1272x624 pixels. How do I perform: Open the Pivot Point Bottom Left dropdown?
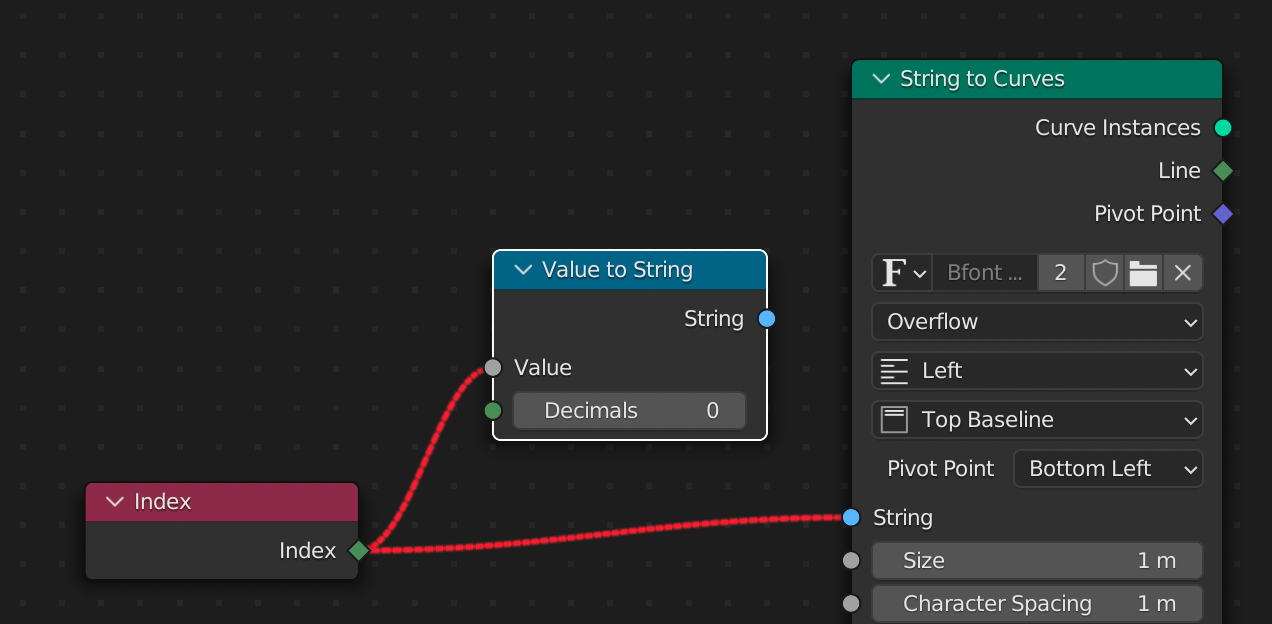click(1108, 469)
